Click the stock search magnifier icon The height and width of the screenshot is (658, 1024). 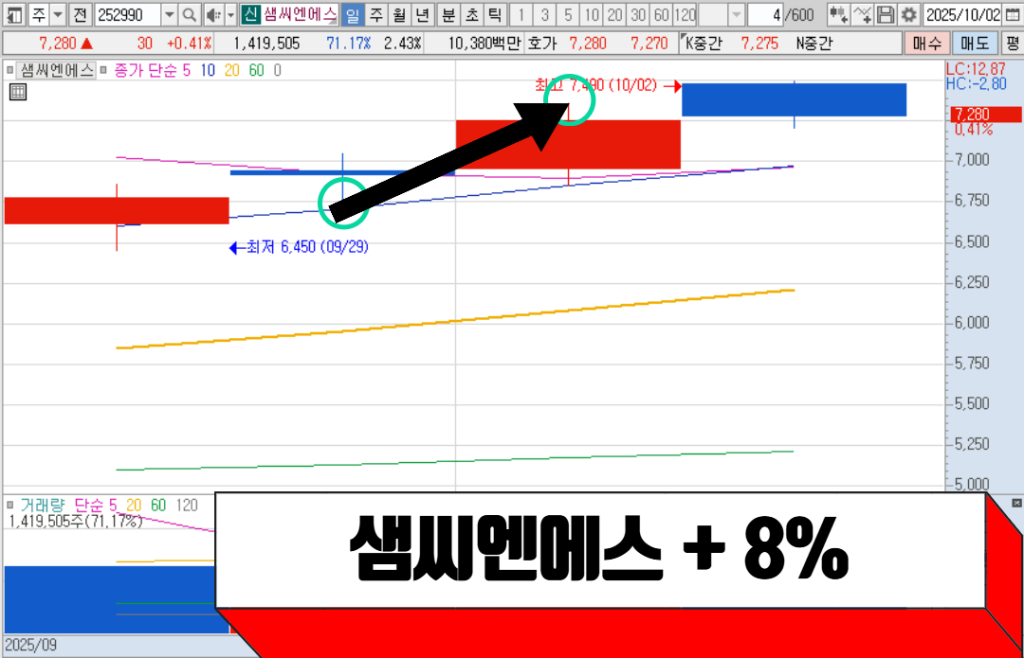188,15
